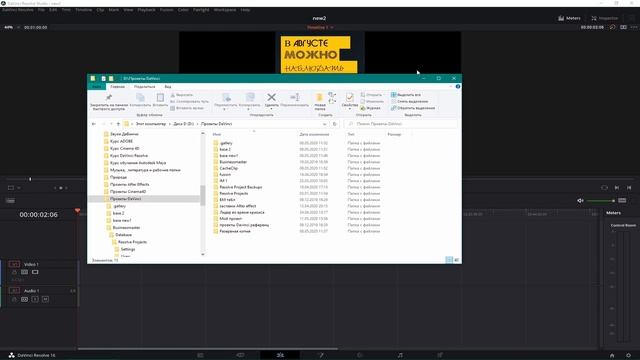640x360 pixels.
Task: Click Диск D breadcrumb in address bar
Action: tap(184, 124)
